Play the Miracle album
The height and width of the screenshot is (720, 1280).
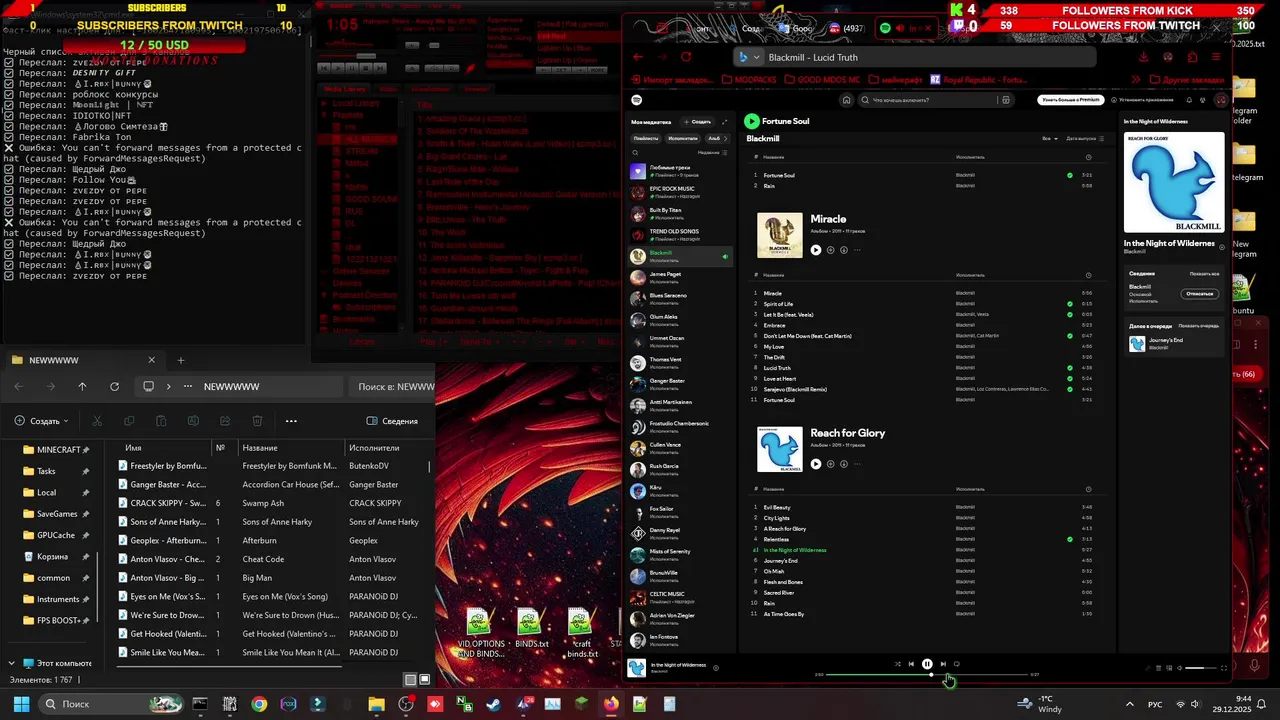pyautogui.click(x=816, y=250)
